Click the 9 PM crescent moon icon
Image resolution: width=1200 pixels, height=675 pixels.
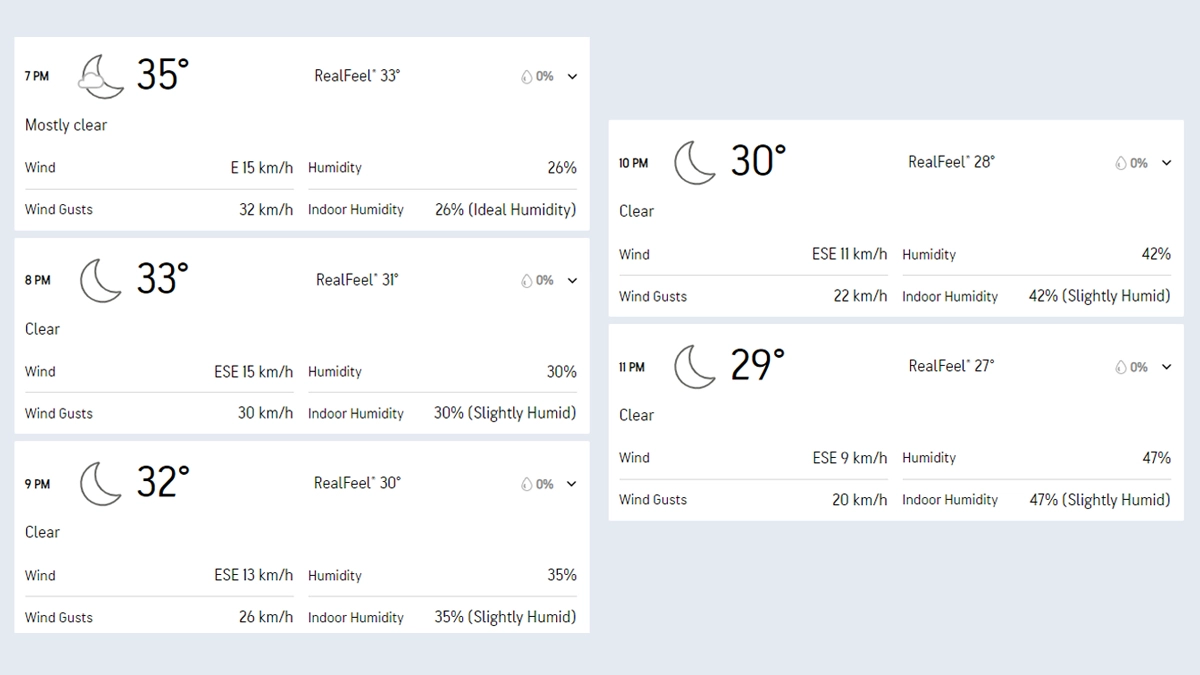tap(101, 484)
